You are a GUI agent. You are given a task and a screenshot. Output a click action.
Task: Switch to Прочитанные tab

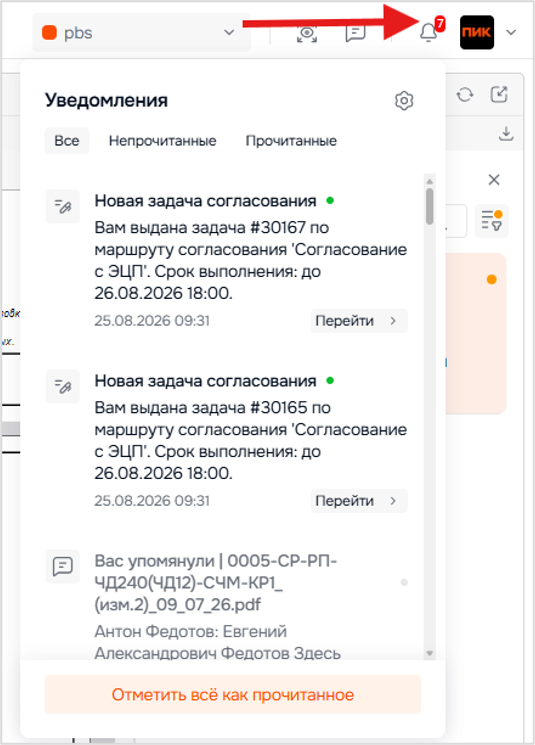pyautogui.click(x=291, y=141)
